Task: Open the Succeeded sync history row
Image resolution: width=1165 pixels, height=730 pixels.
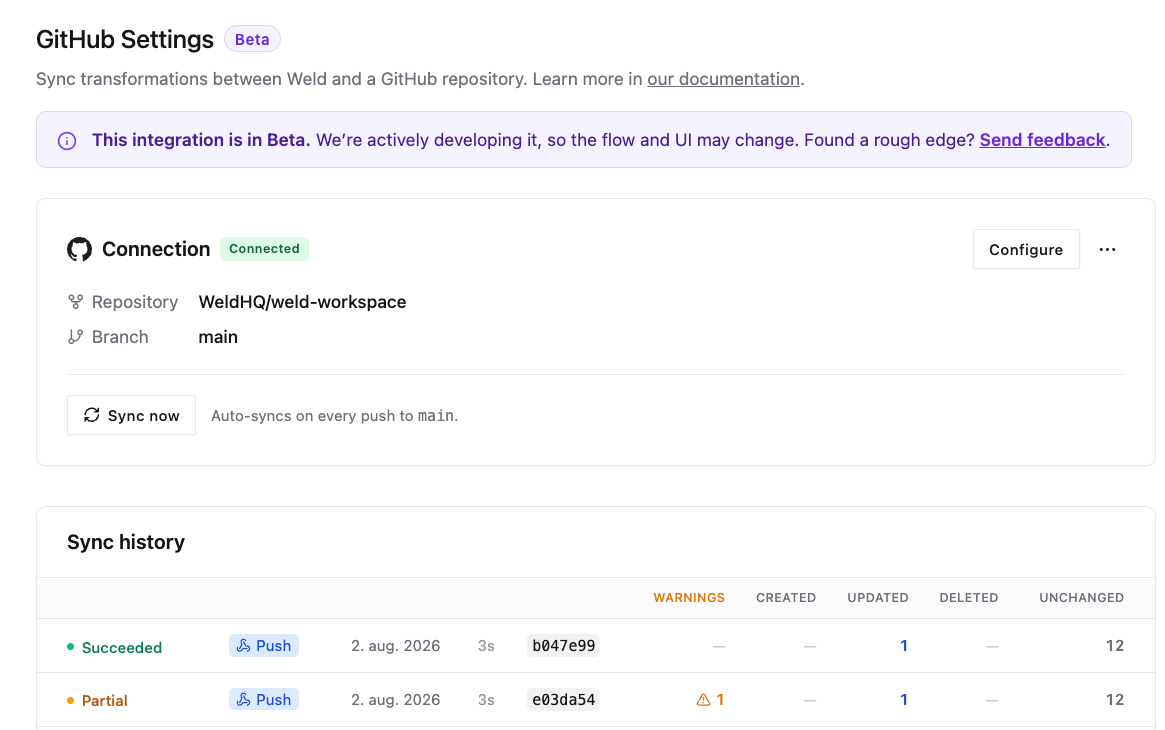Action: tap(596, 646)
